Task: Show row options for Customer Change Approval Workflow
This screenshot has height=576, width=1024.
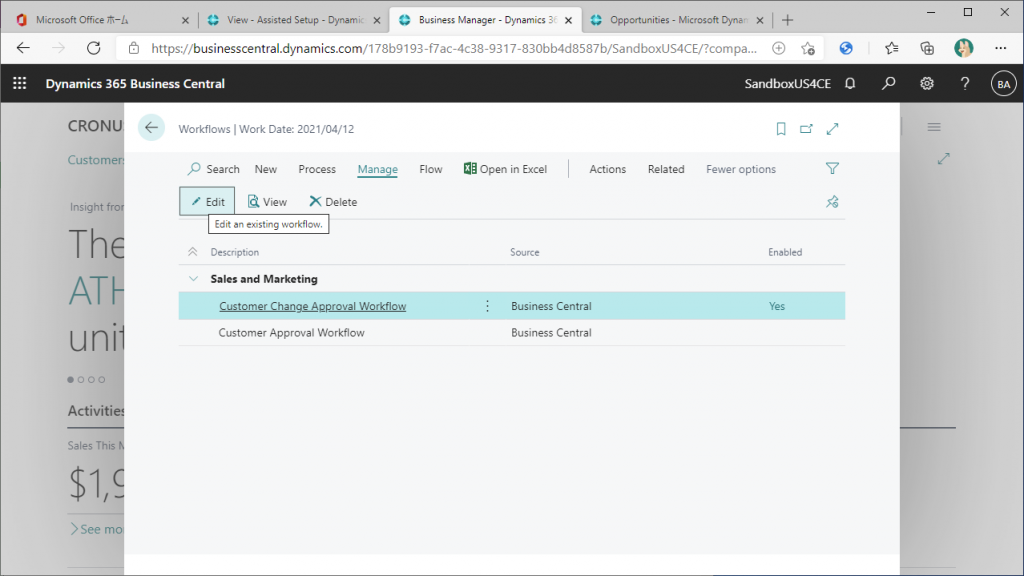Action: coord(487,306)
